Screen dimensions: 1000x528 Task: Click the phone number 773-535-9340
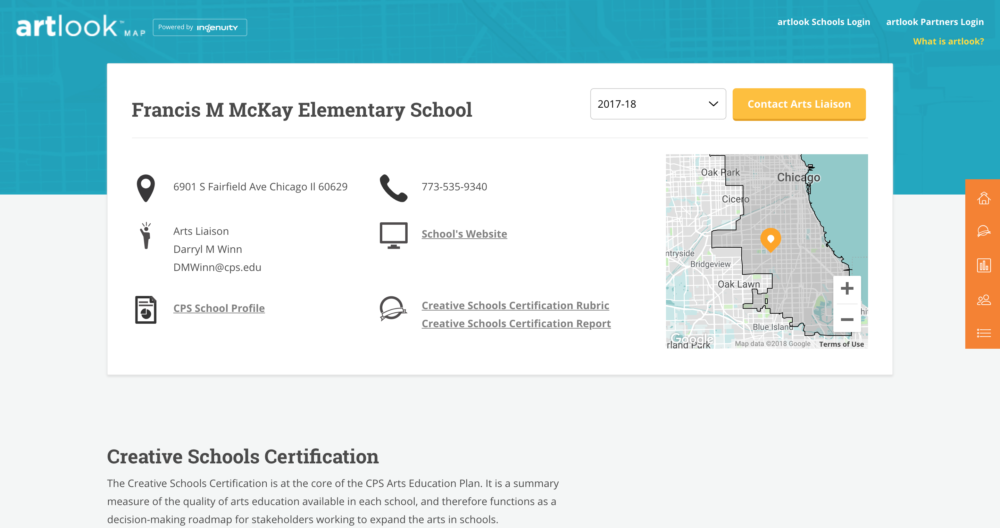tap(454, 187)
